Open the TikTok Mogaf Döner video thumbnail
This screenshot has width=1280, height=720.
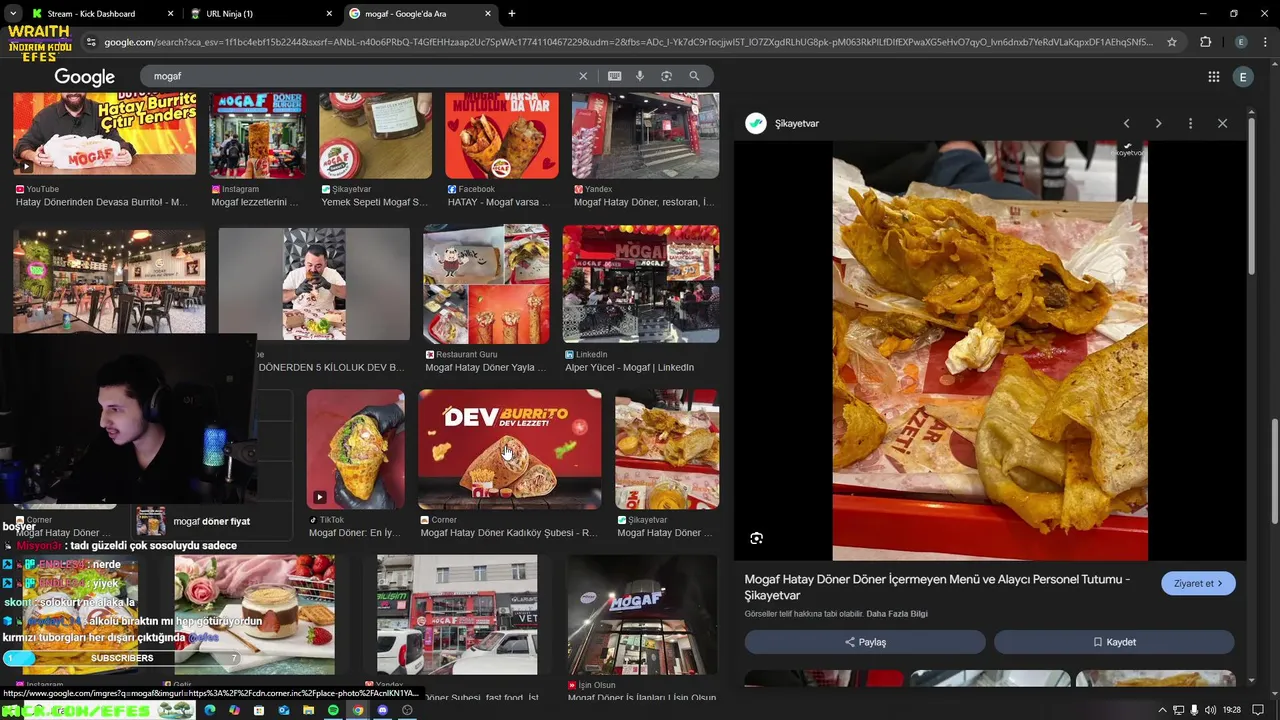coord(355,449)
